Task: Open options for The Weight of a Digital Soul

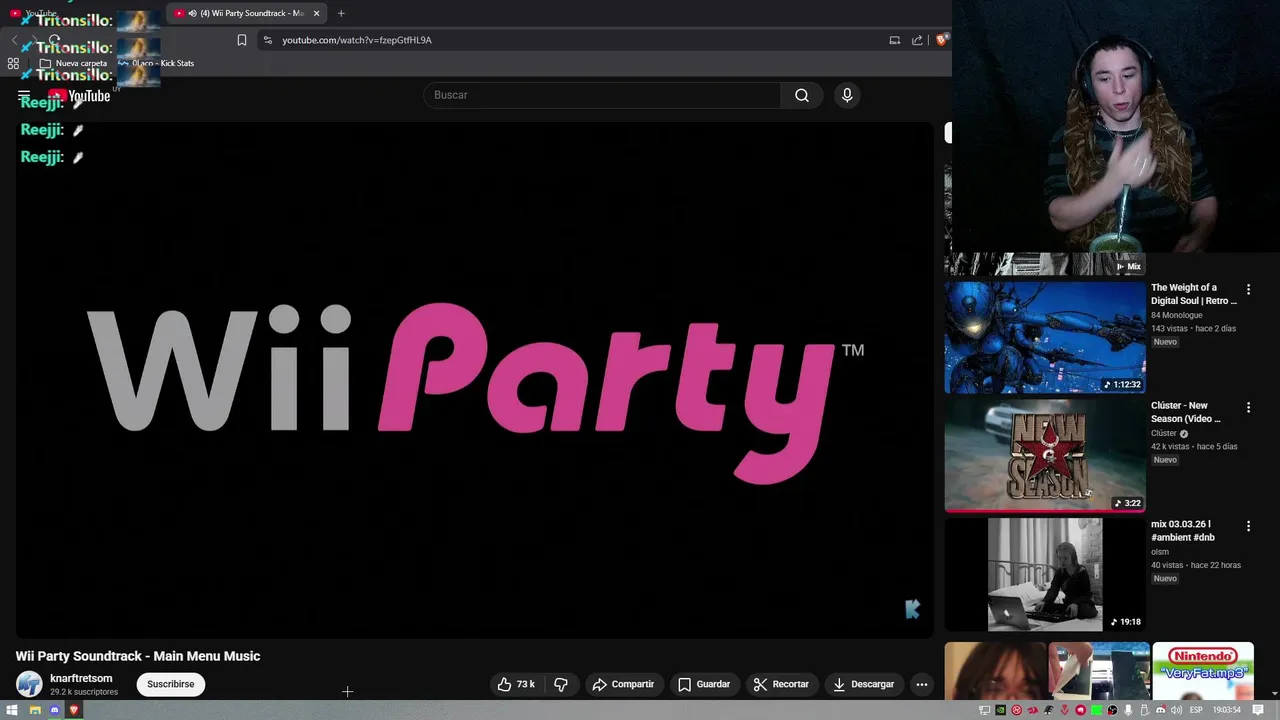Action: [x=1248, y=289]
